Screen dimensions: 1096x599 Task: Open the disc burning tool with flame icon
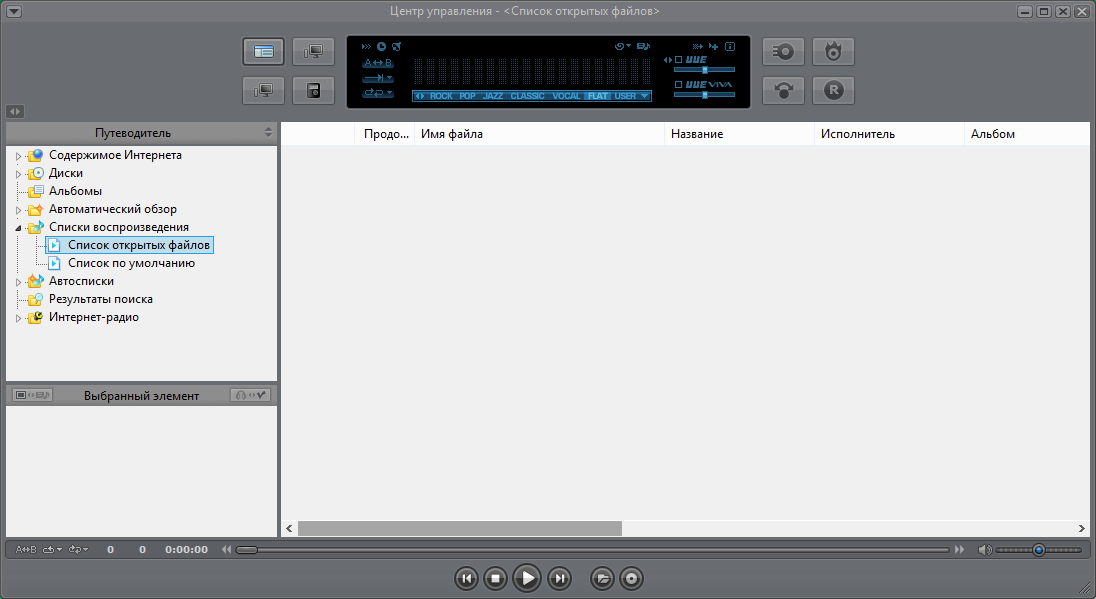pyautogui.click(x=833, y=52)
